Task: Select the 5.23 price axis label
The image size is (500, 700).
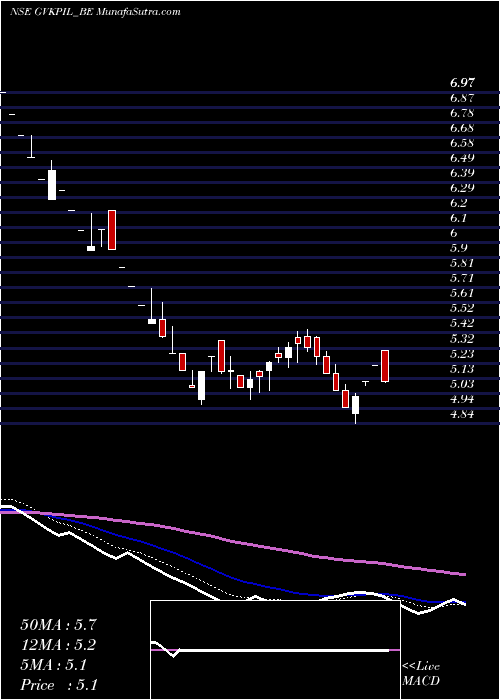Action: (x=462, y=354)
